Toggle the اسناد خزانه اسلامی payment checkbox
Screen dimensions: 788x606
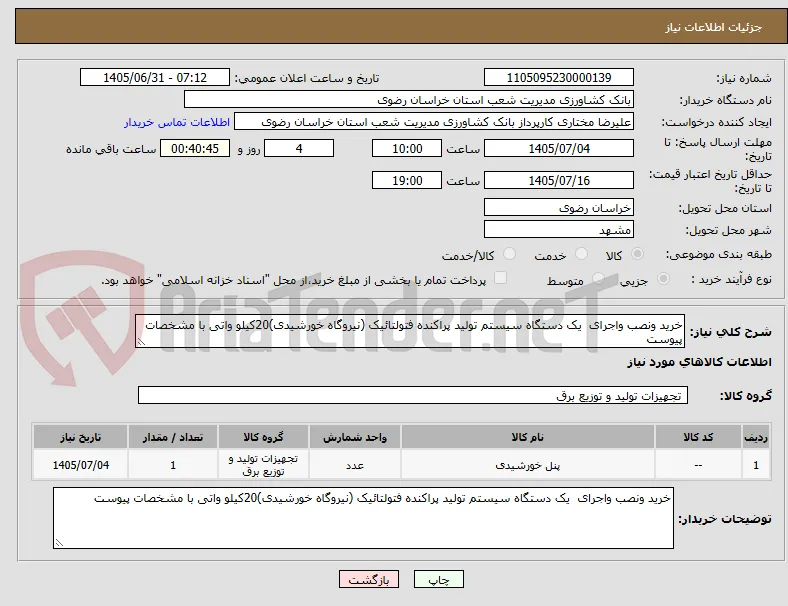[x=501, y=278]
